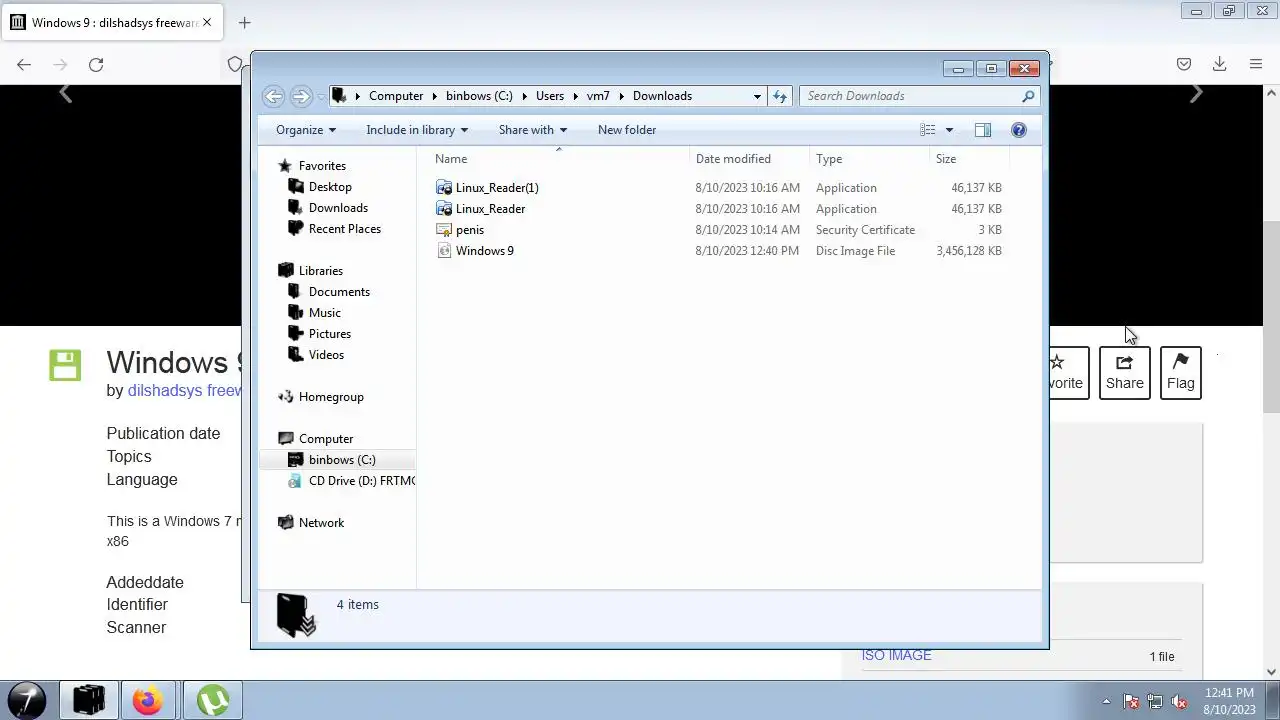Open the views dropdown arrow
This screenshot has width=1280, height=720.
[949, 130]
